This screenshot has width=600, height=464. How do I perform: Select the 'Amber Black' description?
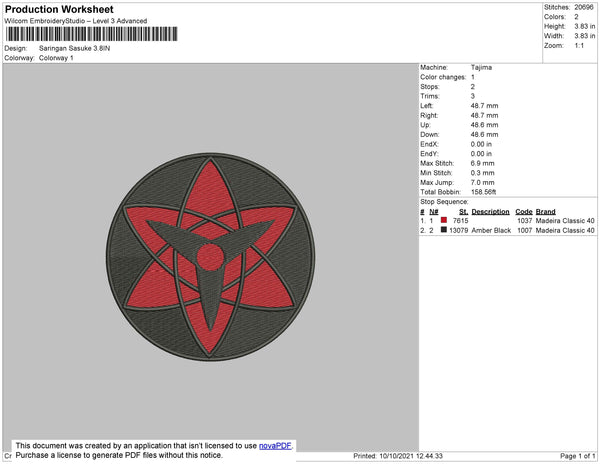(491, 230)
